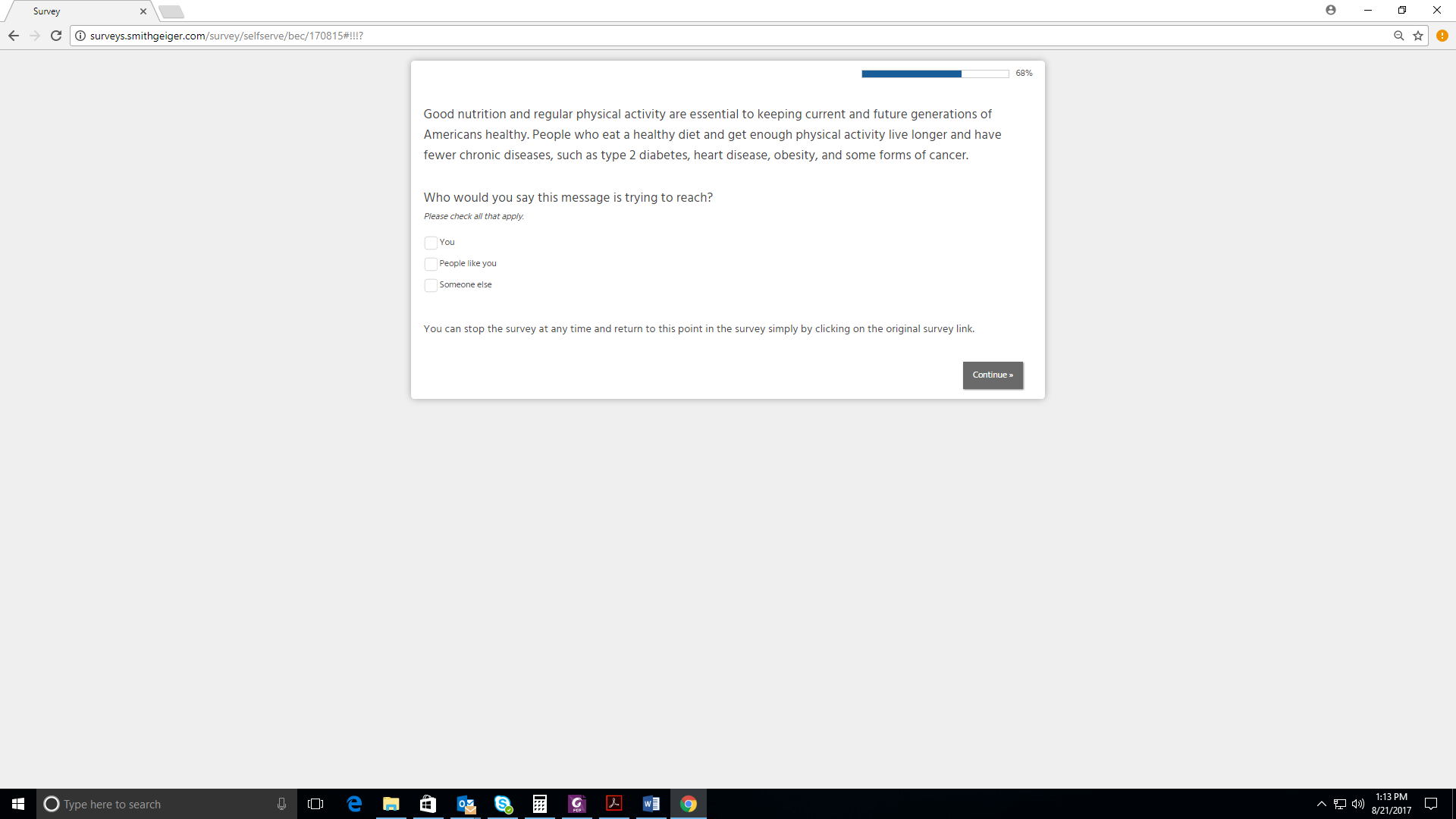Click the survey progress bar
This screenshot has height=819, width=1456.
934,74
